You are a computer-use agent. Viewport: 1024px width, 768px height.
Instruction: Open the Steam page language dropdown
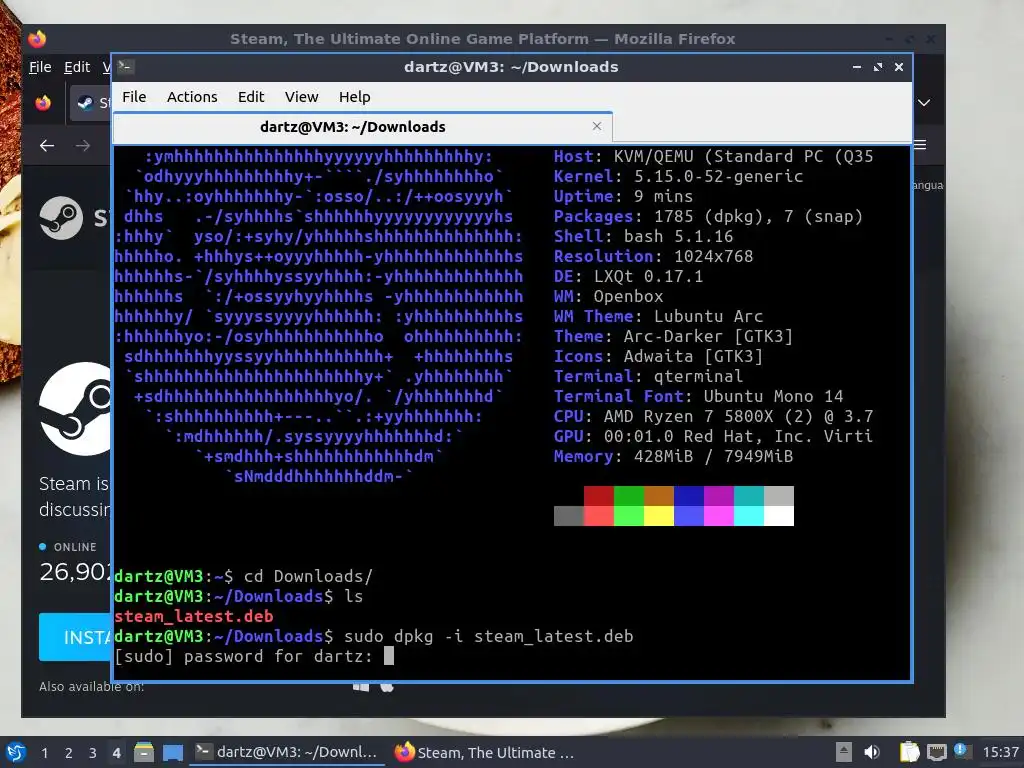click(928, 185)
